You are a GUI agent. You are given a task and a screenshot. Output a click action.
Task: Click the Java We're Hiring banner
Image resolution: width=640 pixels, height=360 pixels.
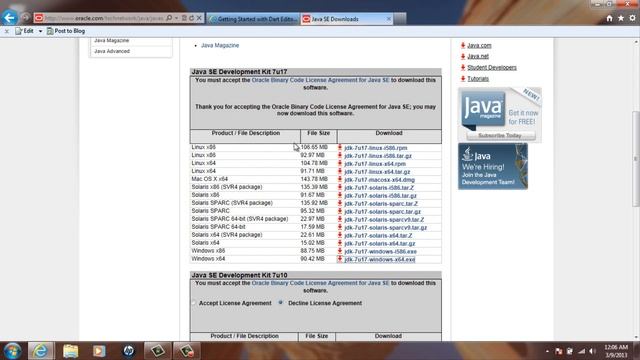click(493, 166)
